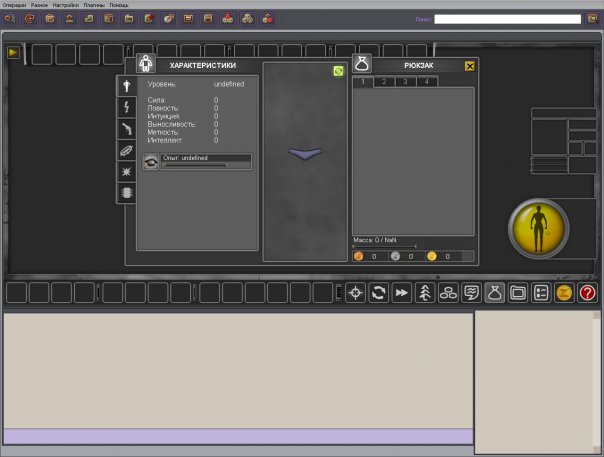Toggle the eye icon beside Опыт bar
The height and width of the screenshot is (457, 604).
[151, 162]
